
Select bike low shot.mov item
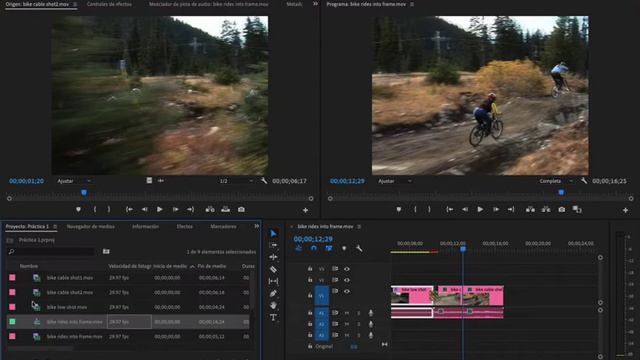coord(67,307)
